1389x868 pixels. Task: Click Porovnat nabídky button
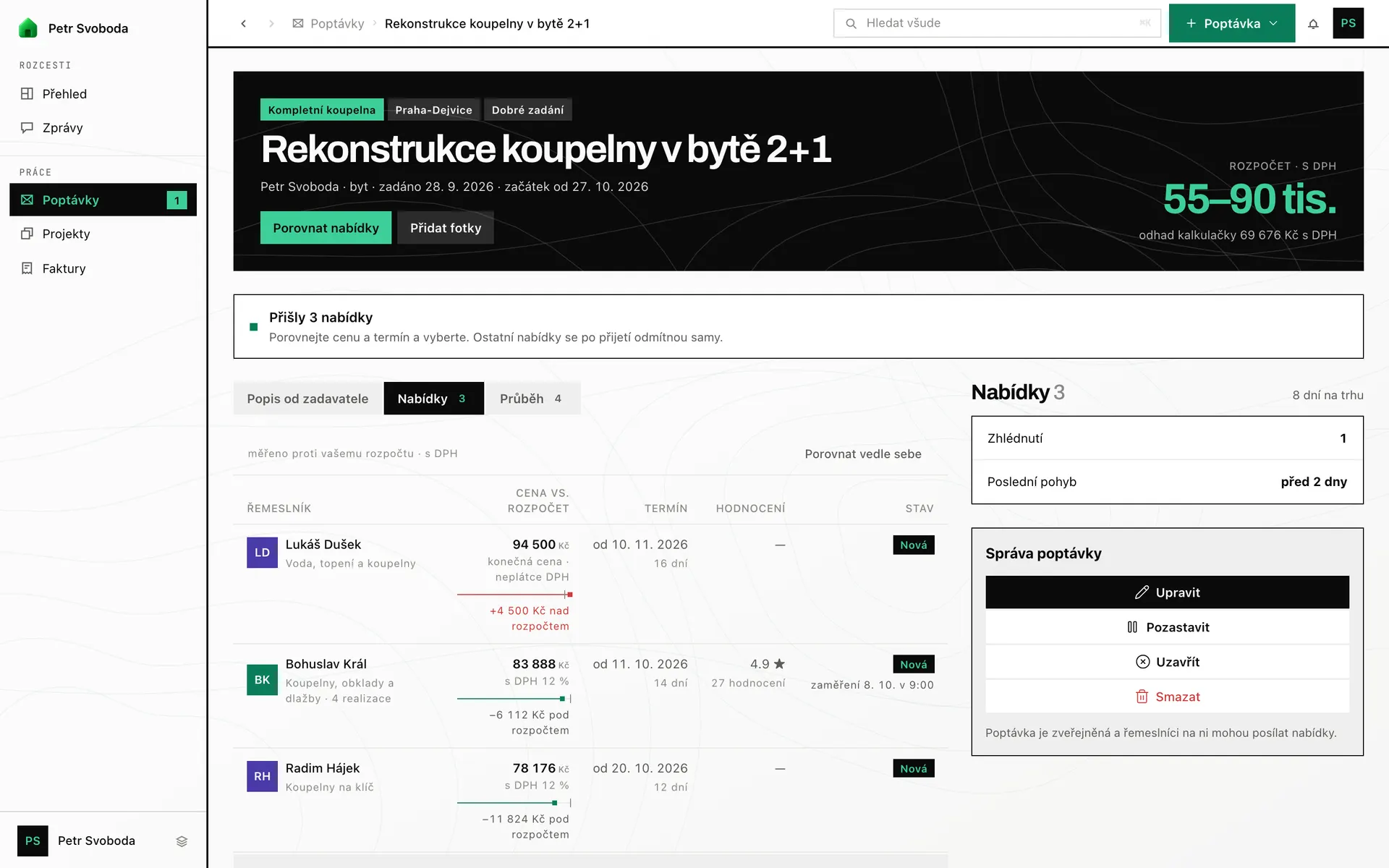pos(326,228)
